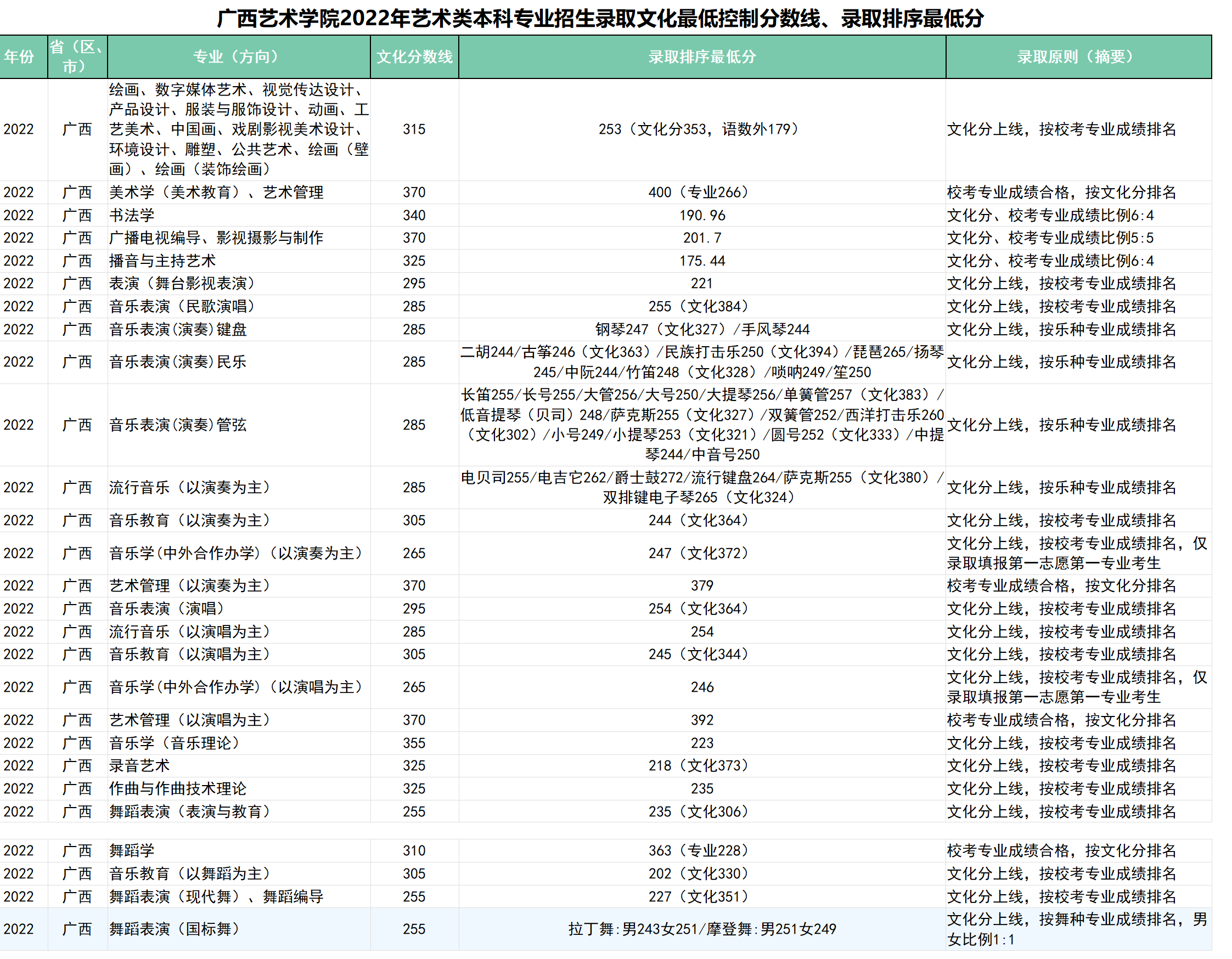Select 音乐学（音乐理论） cell
1232x959 pixels.
tap(239, 743)
